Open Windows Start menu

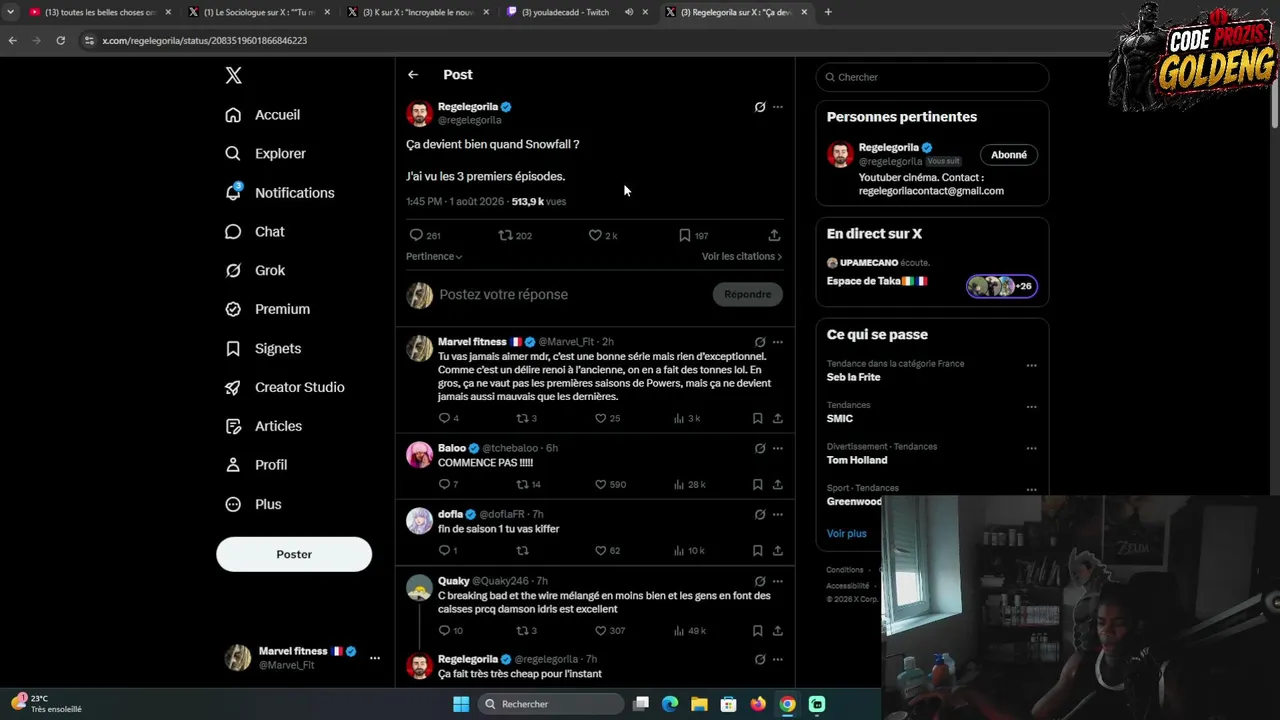[461, 704]
